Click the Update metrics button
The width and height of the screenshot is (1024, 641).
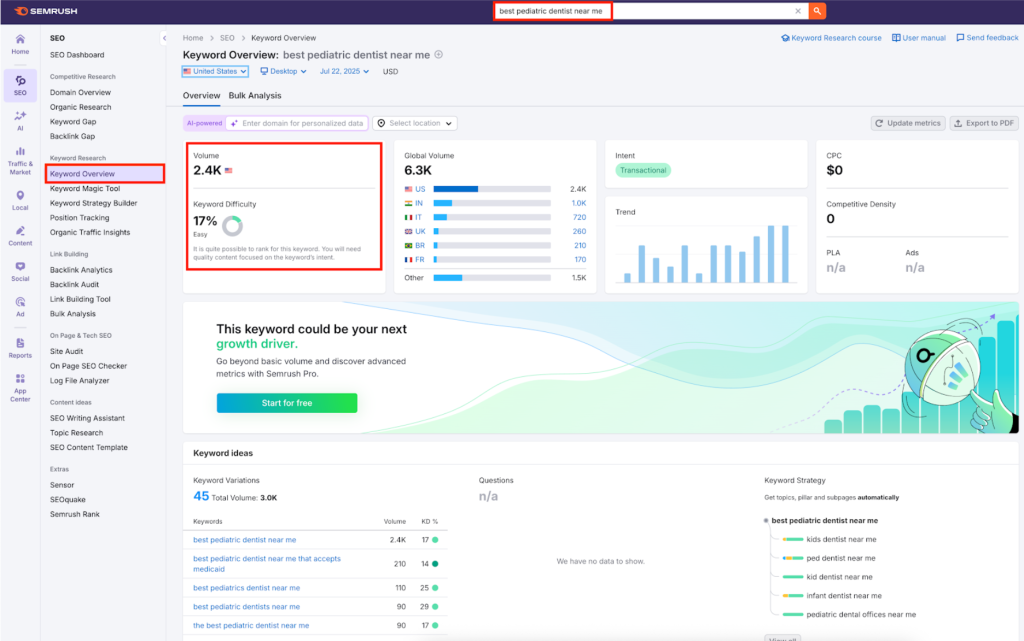[x=908, y=123]
